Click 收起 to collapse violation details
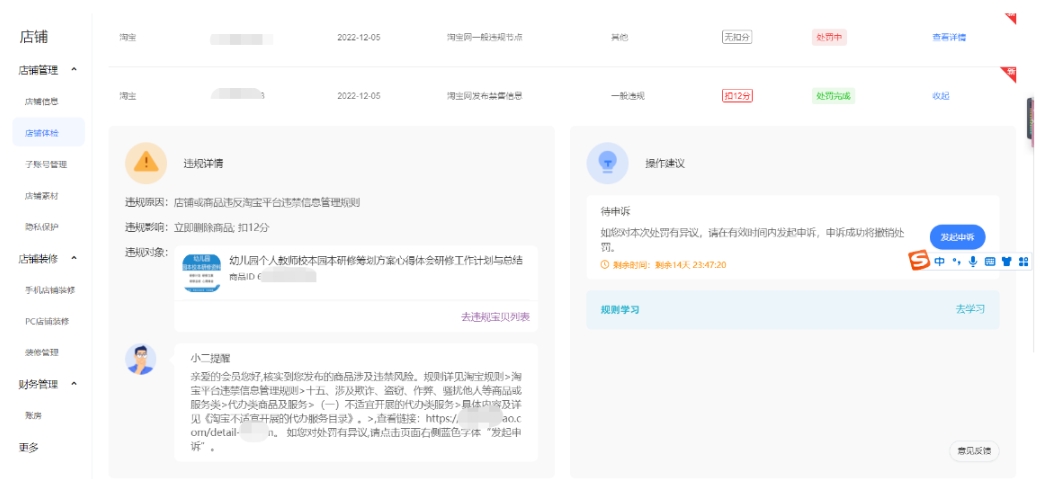Viewport: 1059px width, 479px height. coord(940,96)
